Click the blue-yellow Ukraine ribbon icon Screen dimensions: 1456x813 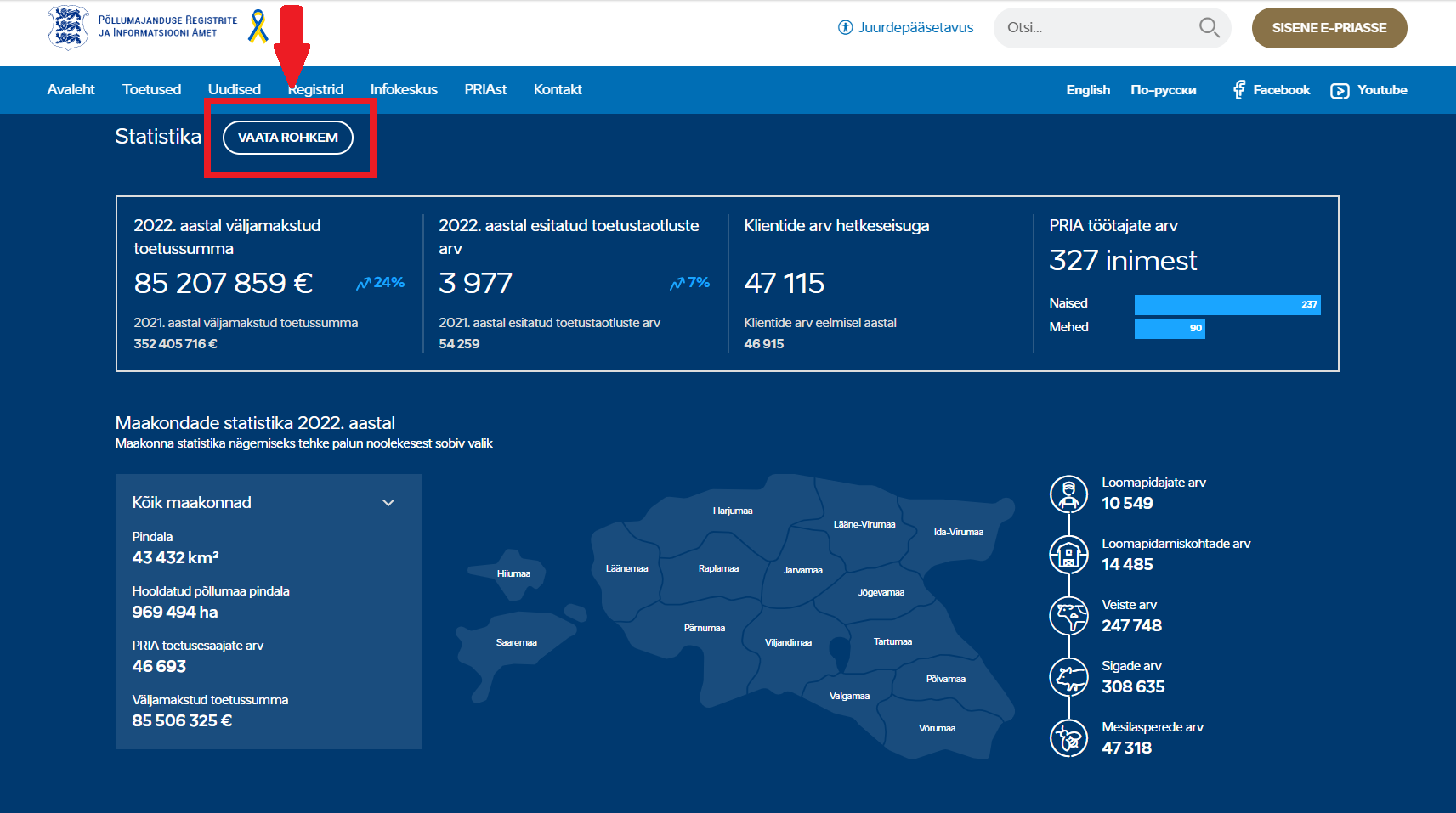[x=258, y=26]
